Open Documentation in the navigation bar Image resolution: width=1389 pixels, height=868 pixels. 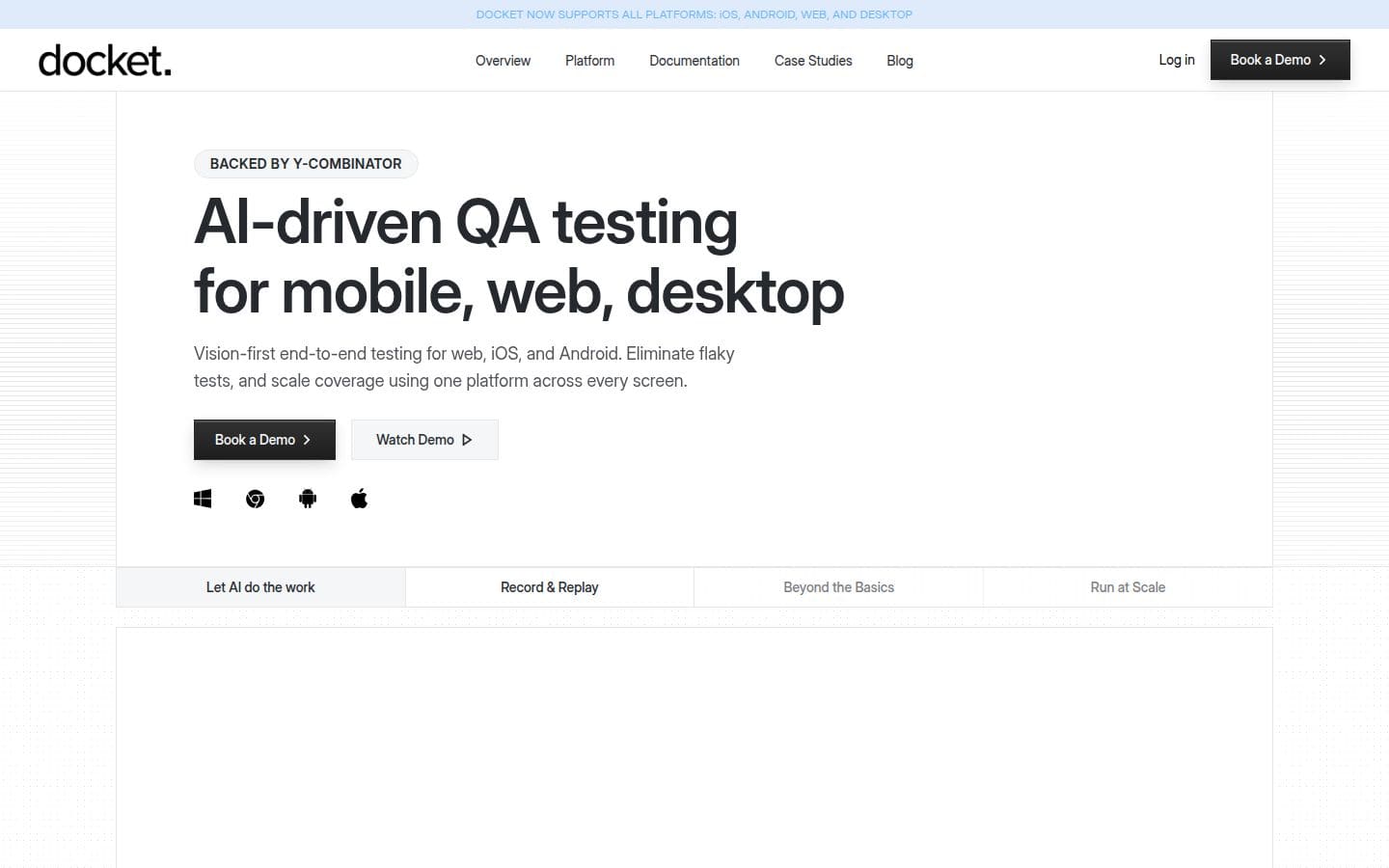point(694,61)
